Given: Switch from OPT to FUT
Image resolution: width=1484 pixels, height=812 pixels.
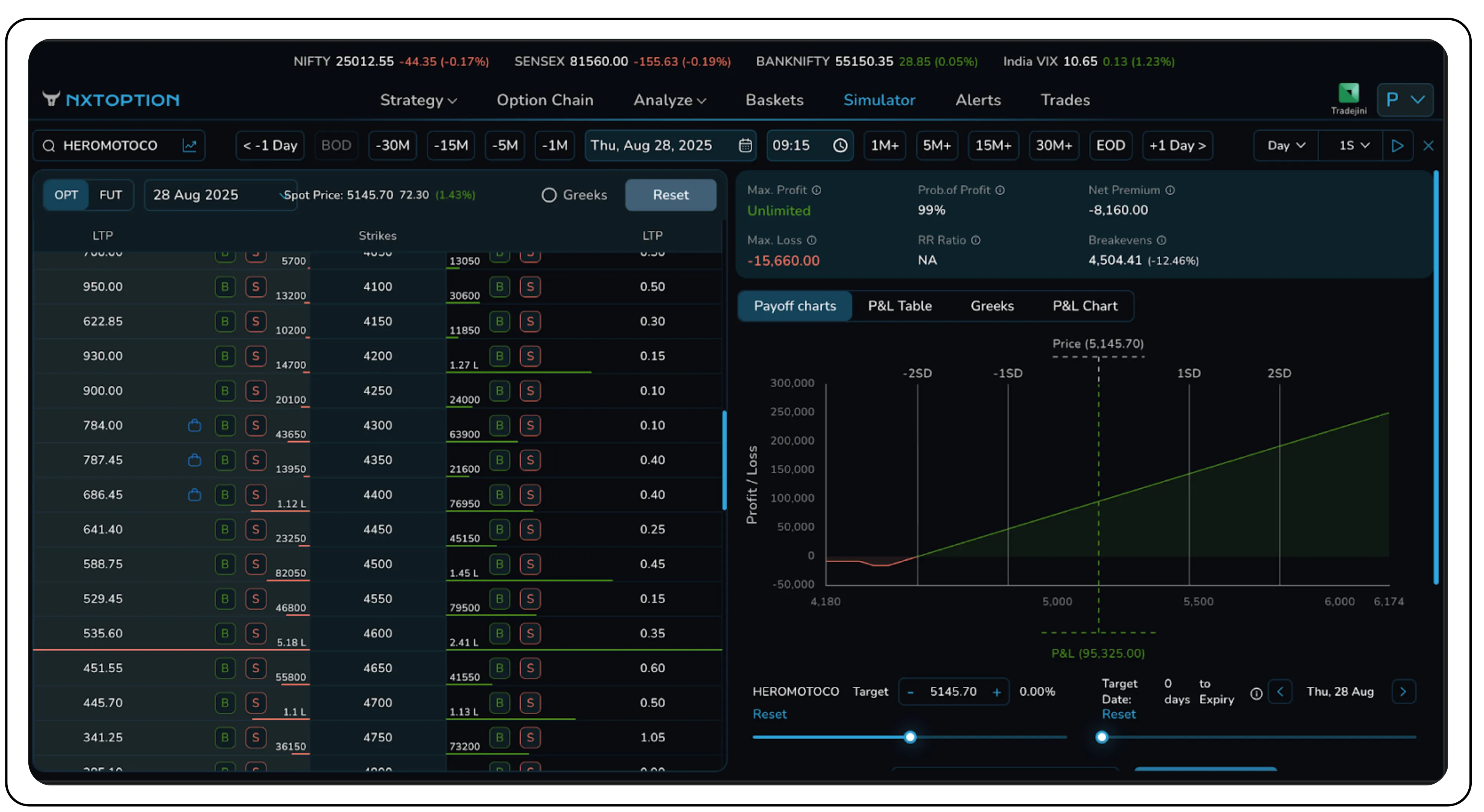Looking at the screenshot, I should pos(110,195).
